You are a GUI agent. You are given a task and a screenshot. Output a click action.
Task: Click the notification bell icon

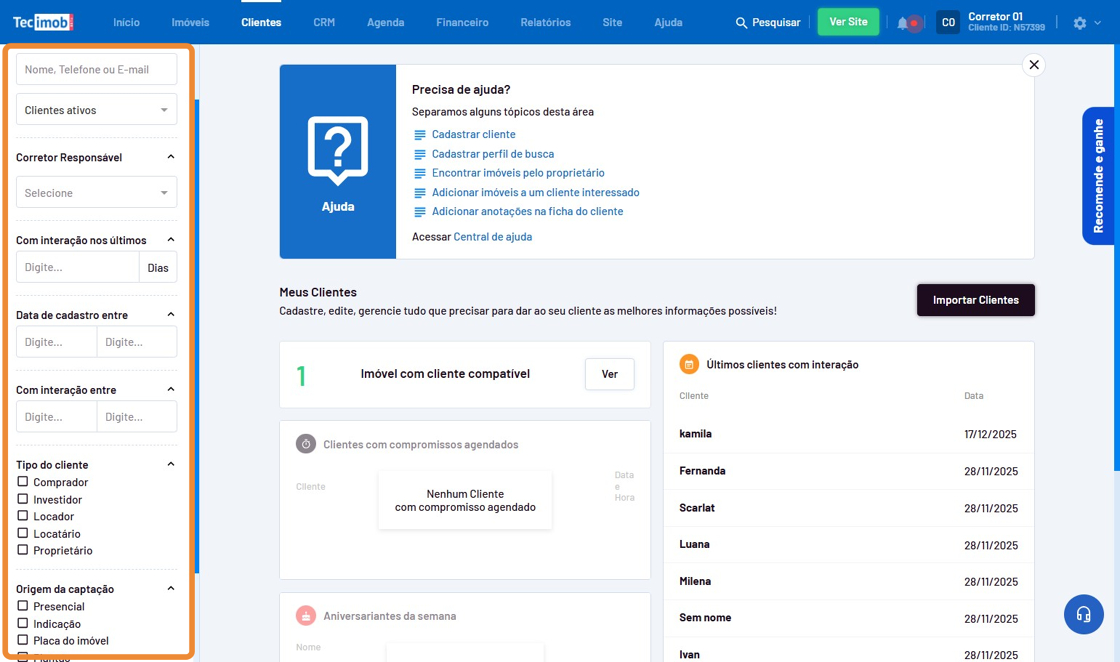coord(903,22)
